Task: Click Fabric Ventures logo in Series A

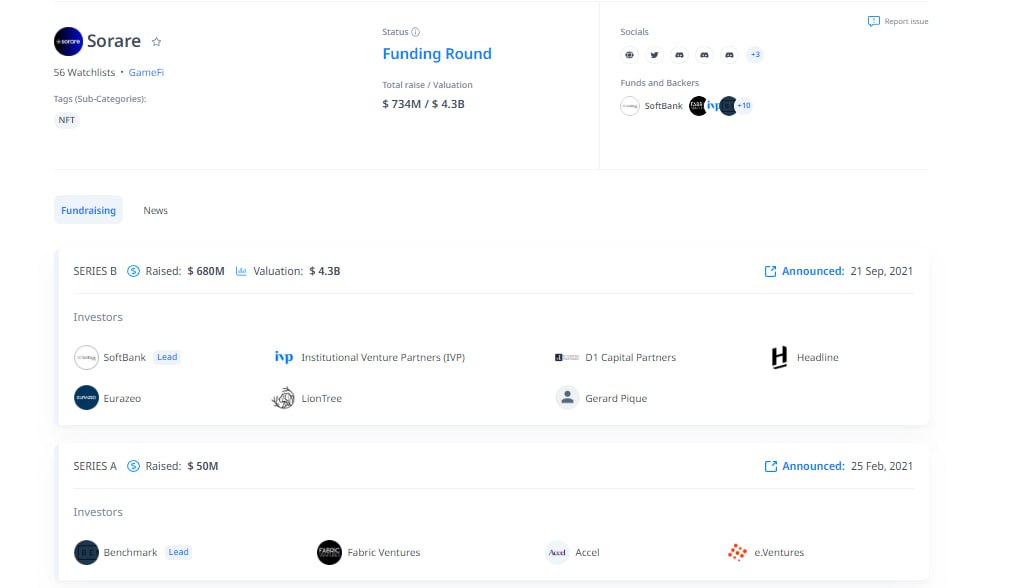Action: coord(329,553)
